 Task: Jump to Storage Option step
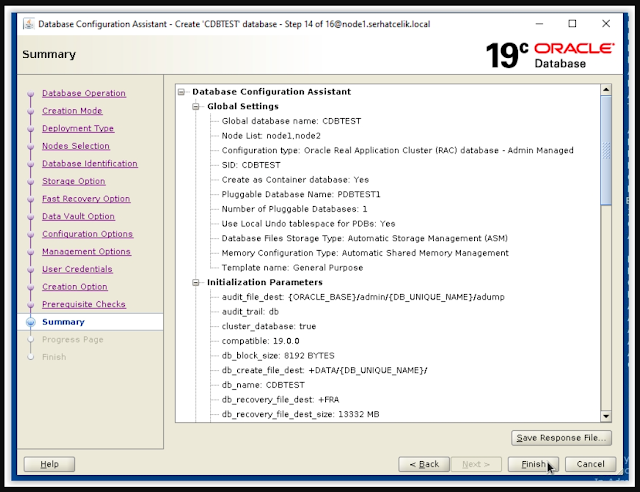(x=74, y=181)
